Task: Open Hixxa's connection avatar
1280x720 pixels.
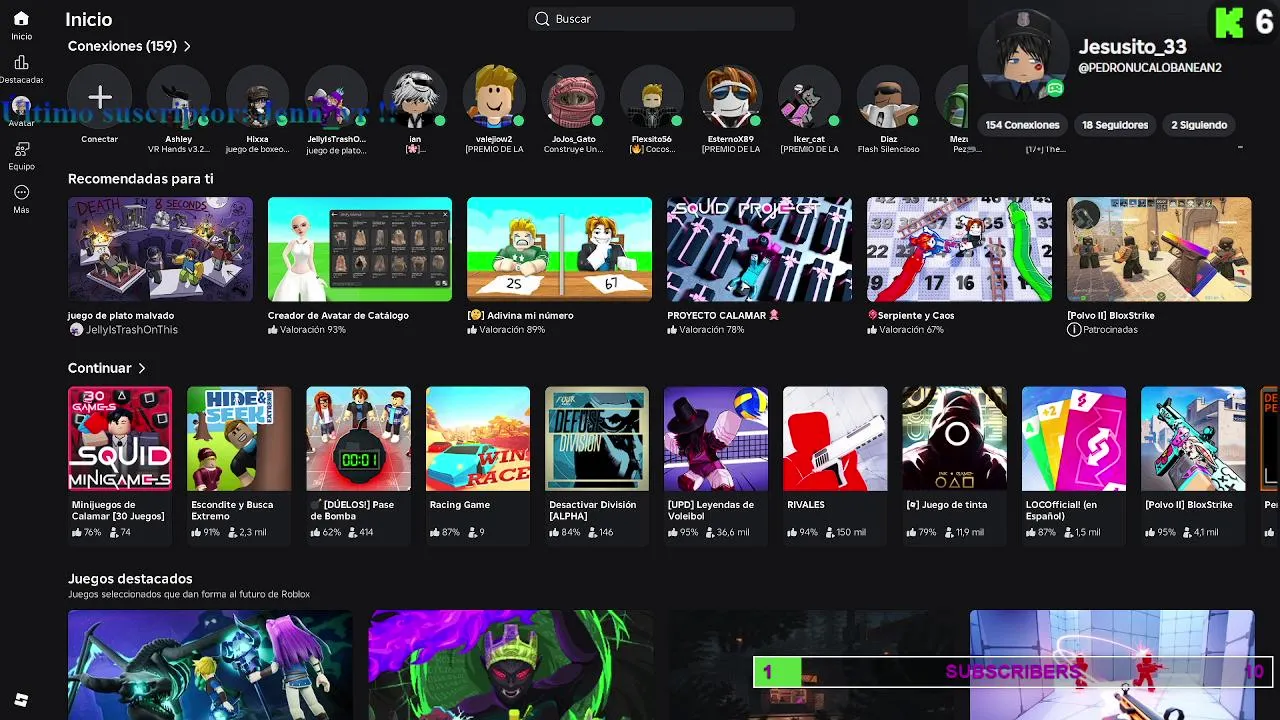Action: (x=257, y=97)
